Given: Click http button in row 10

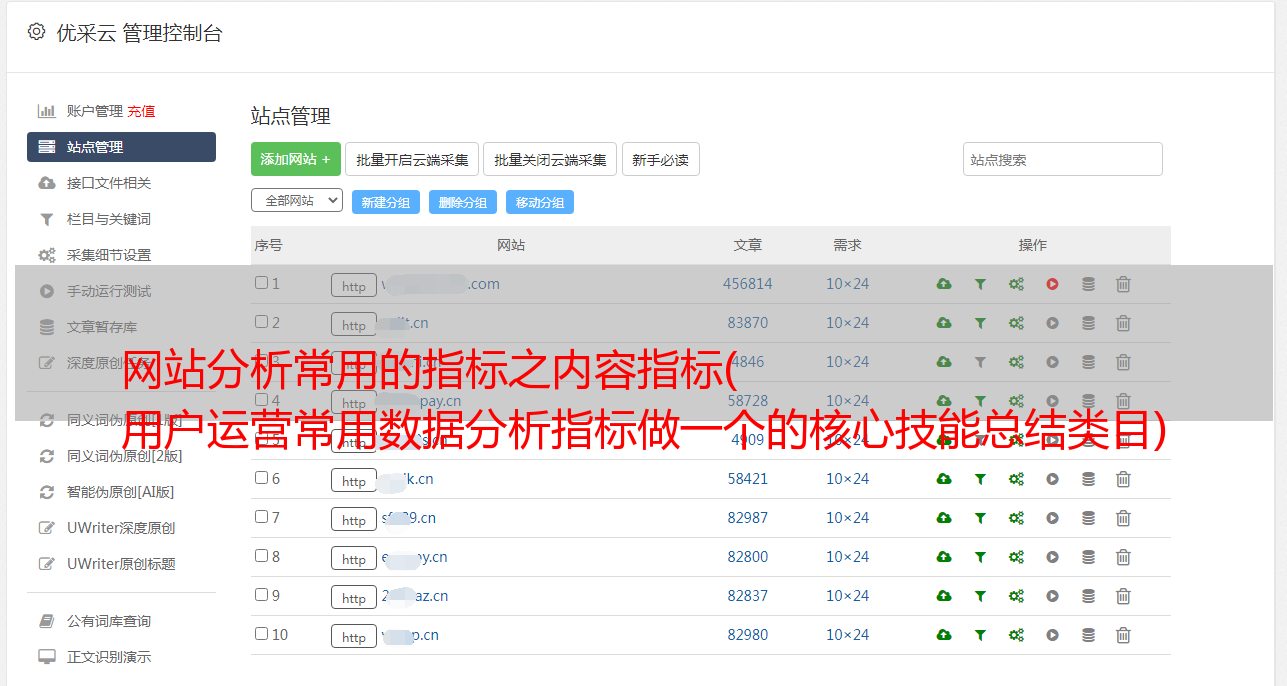Looking at the screenshot, I should tap(354, 636).
